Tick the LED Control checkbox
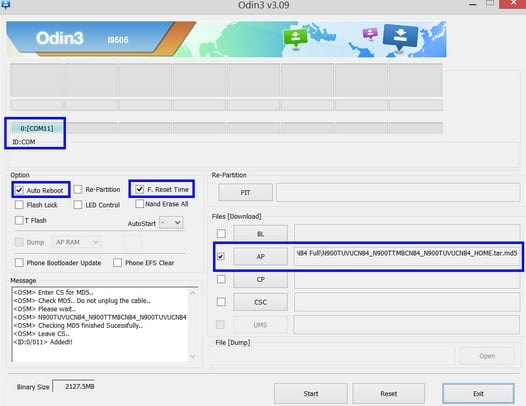This screenshot has width=526, height=406. click(x=78, y=205)
